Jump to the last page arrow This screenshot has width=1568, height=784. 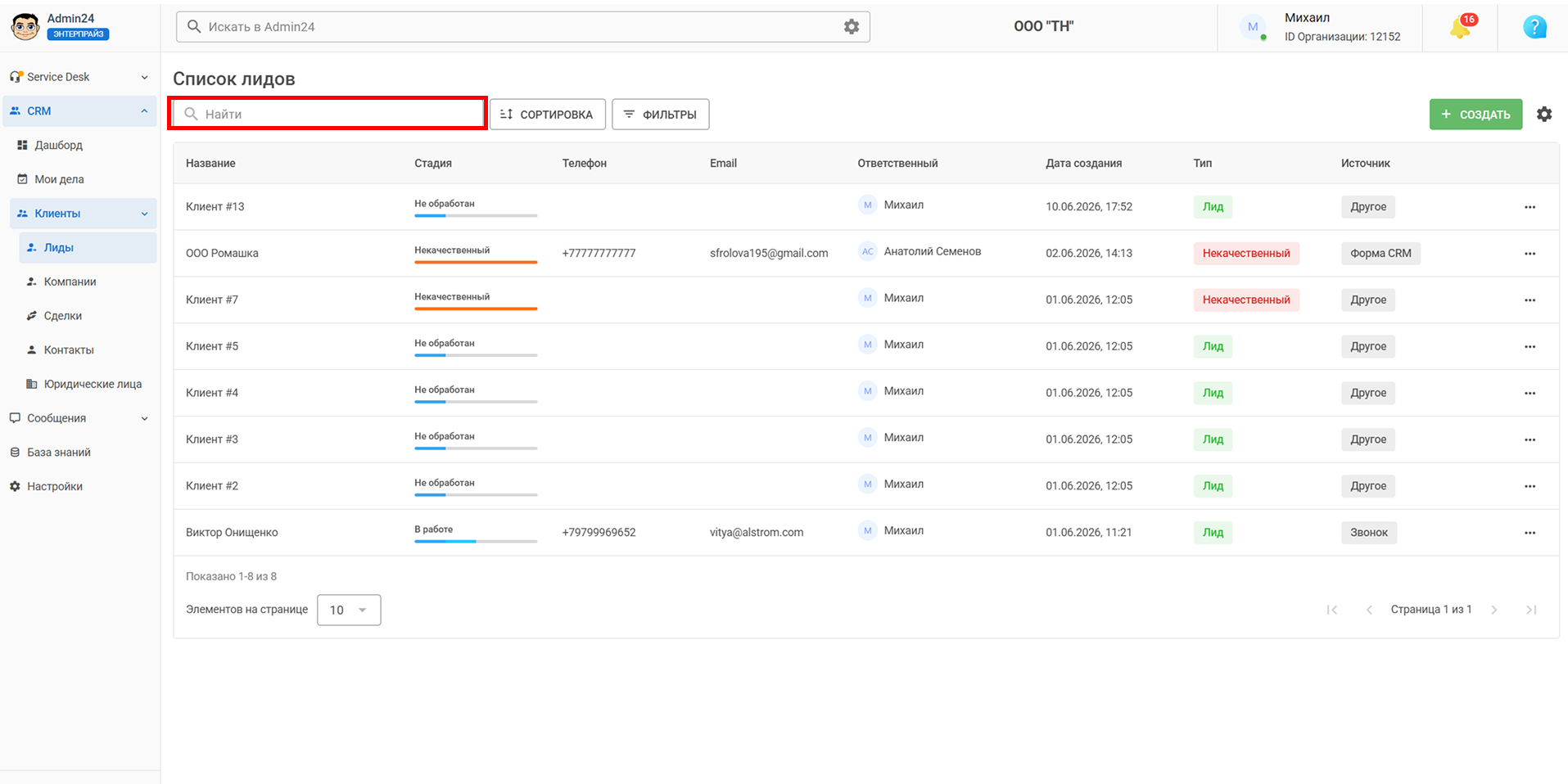[1531, 610]
